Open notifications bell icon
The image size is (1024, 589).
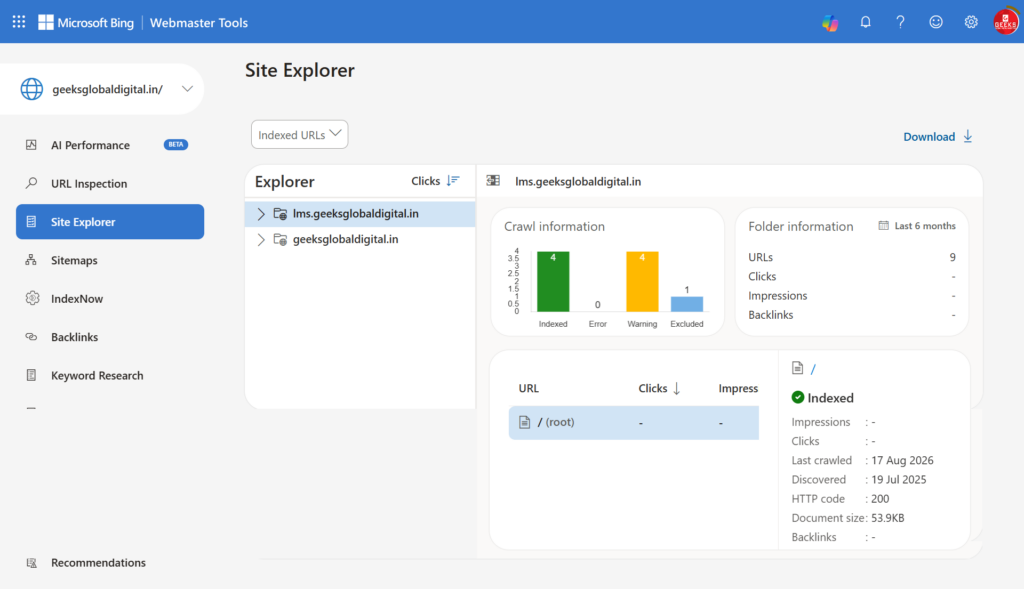click(x=865, y=22)
